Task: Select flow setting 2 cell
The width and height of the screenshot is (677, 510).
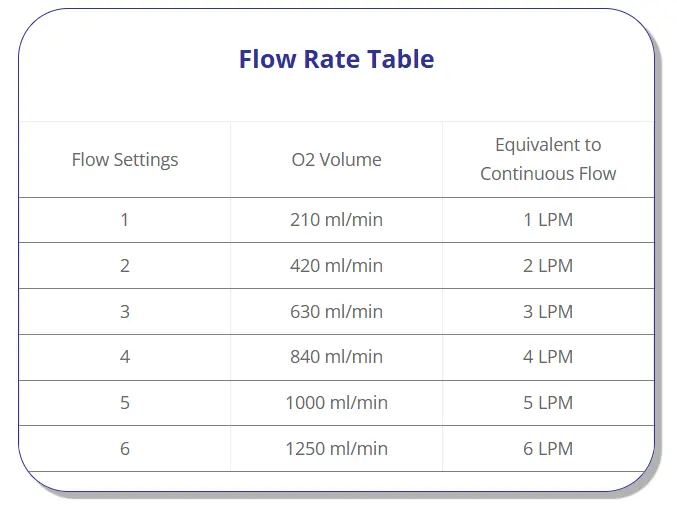Action: (125, 266)
